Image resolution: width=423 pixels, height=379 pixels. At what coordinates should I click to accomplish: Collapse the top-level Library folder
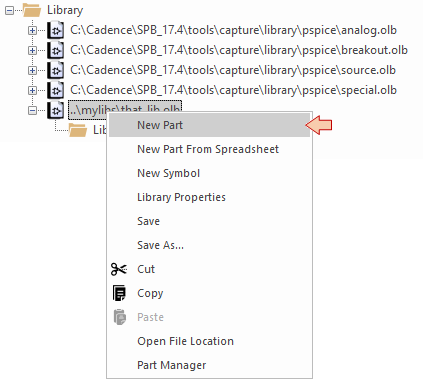[9, 11]
